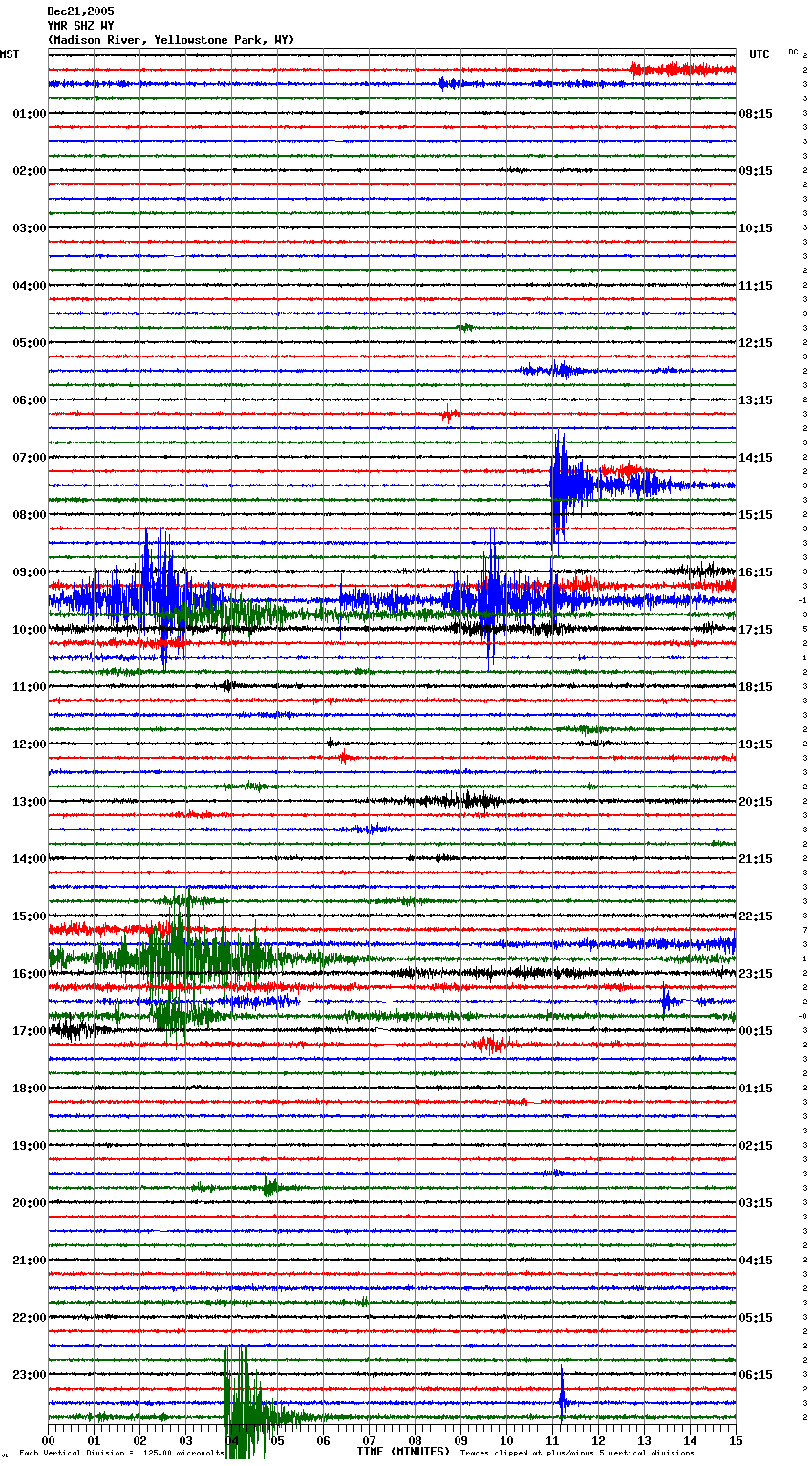The image size is (812, 1466).
Task: Select the 15:00 MST time label
Action: (x=29, y=916)
